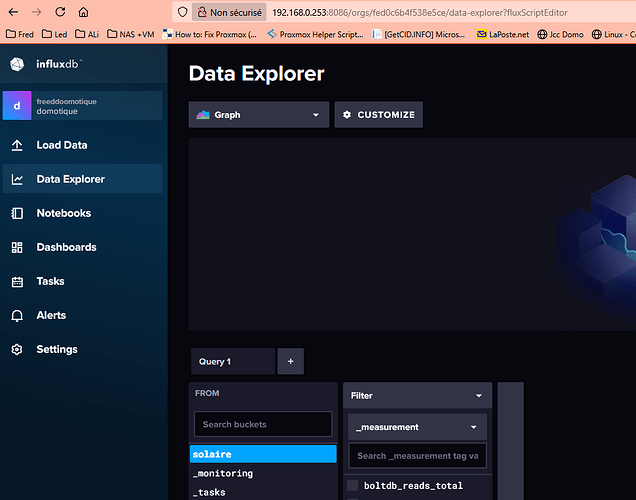Open the browser home page icon
The width and height of the screenshot is (636, 500).
[84, 12]
